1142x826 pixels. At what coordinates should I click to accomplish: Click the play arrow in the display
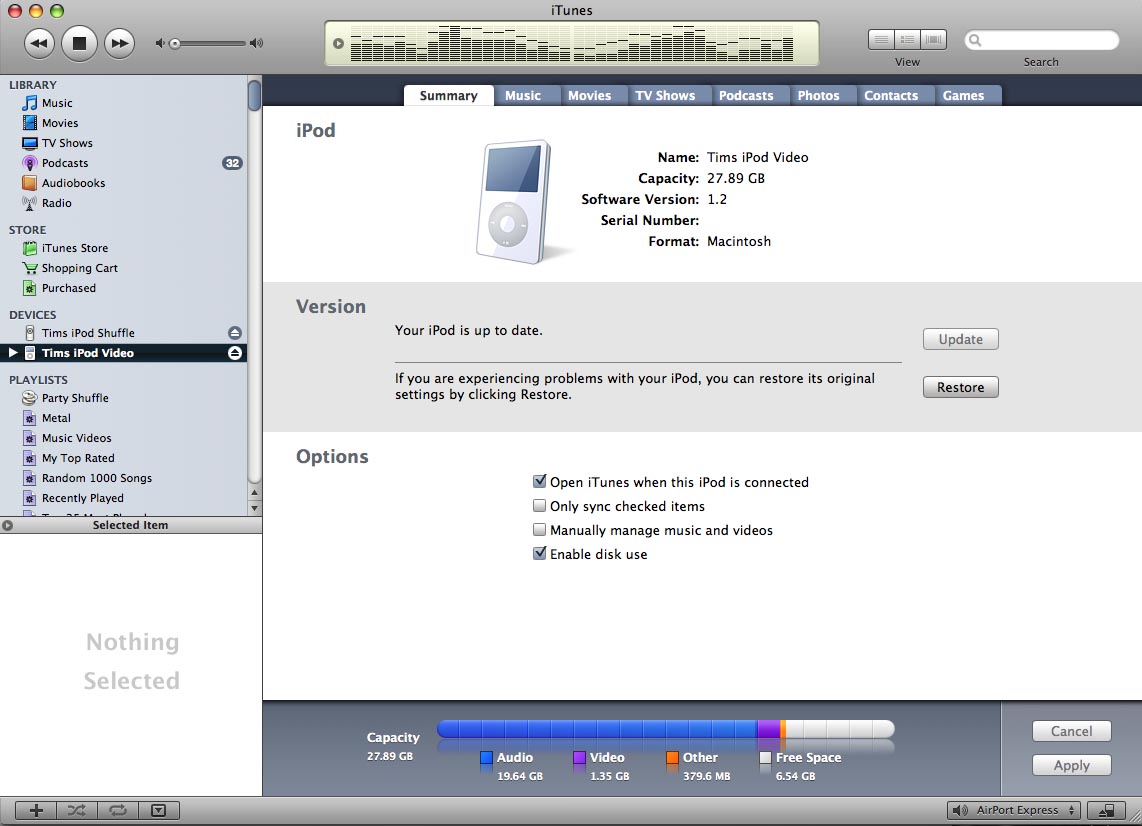click(x=338, y=44)
